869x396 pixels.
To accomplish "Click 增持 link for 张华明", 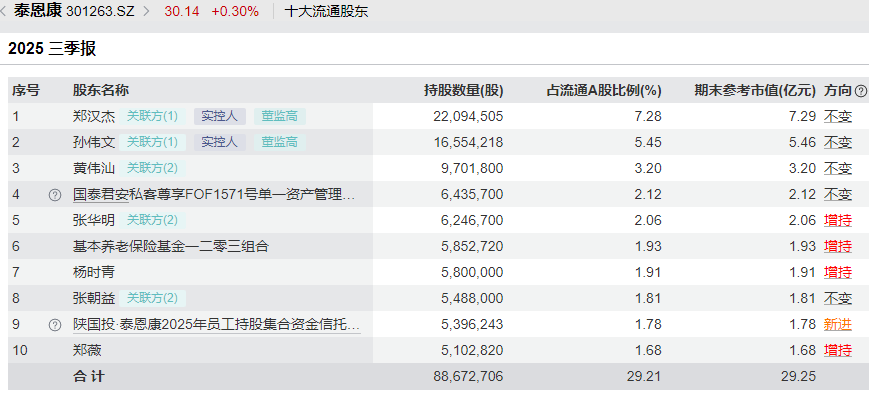I will click(838, 220).
